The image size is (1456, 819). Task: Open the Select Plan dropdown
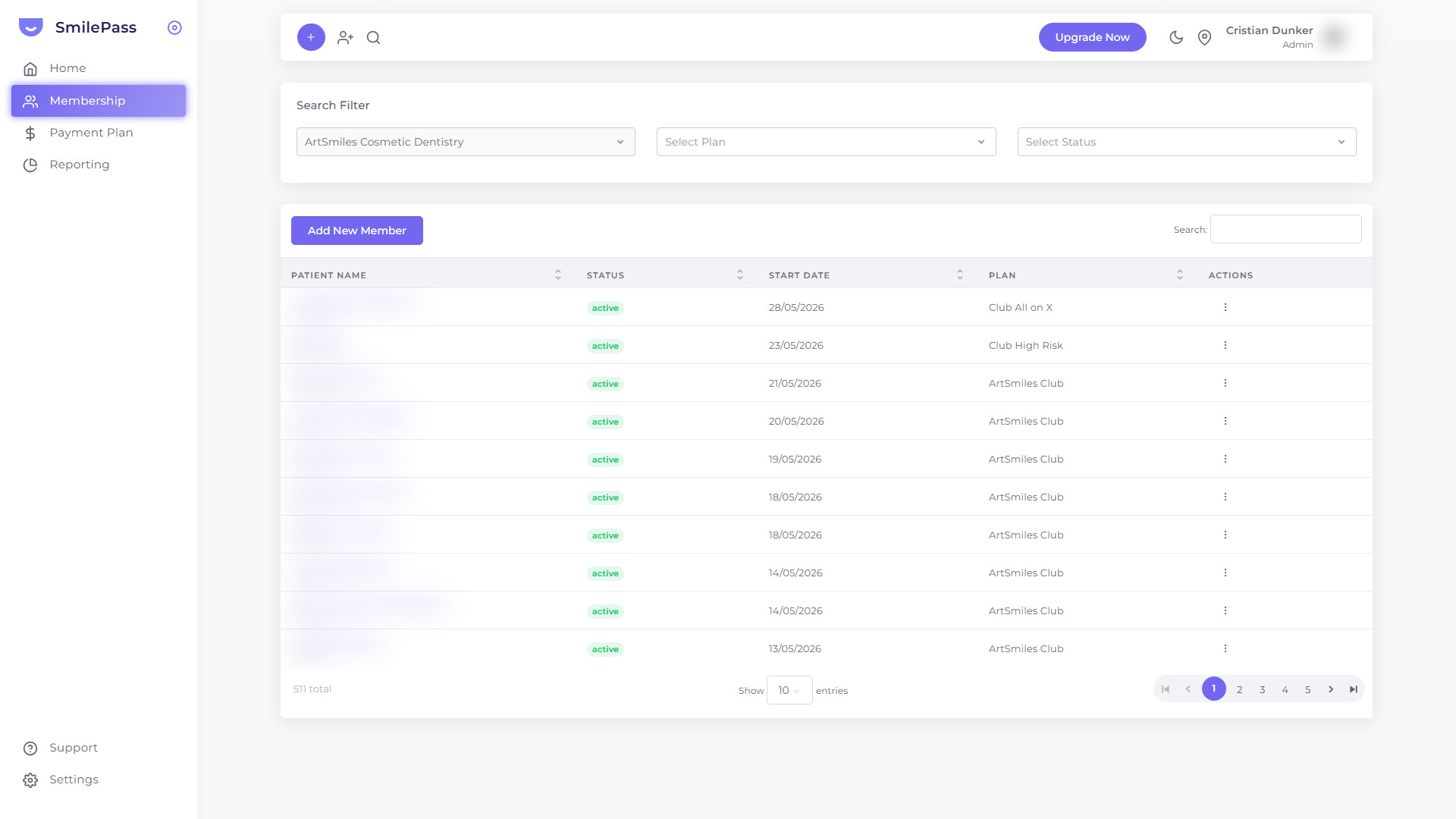[826, 142]
